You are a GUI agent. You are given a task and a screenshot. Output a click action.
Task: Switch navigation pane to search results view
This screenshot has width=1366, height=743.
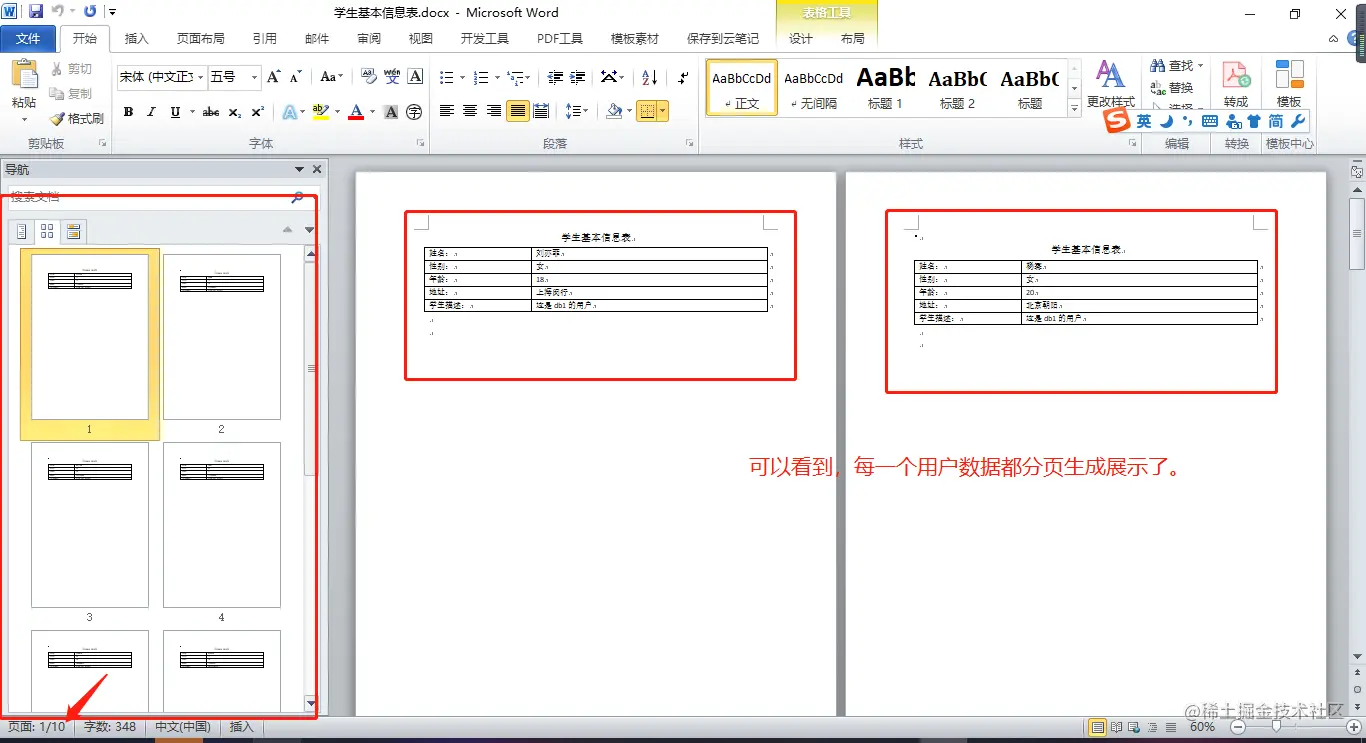73,231
